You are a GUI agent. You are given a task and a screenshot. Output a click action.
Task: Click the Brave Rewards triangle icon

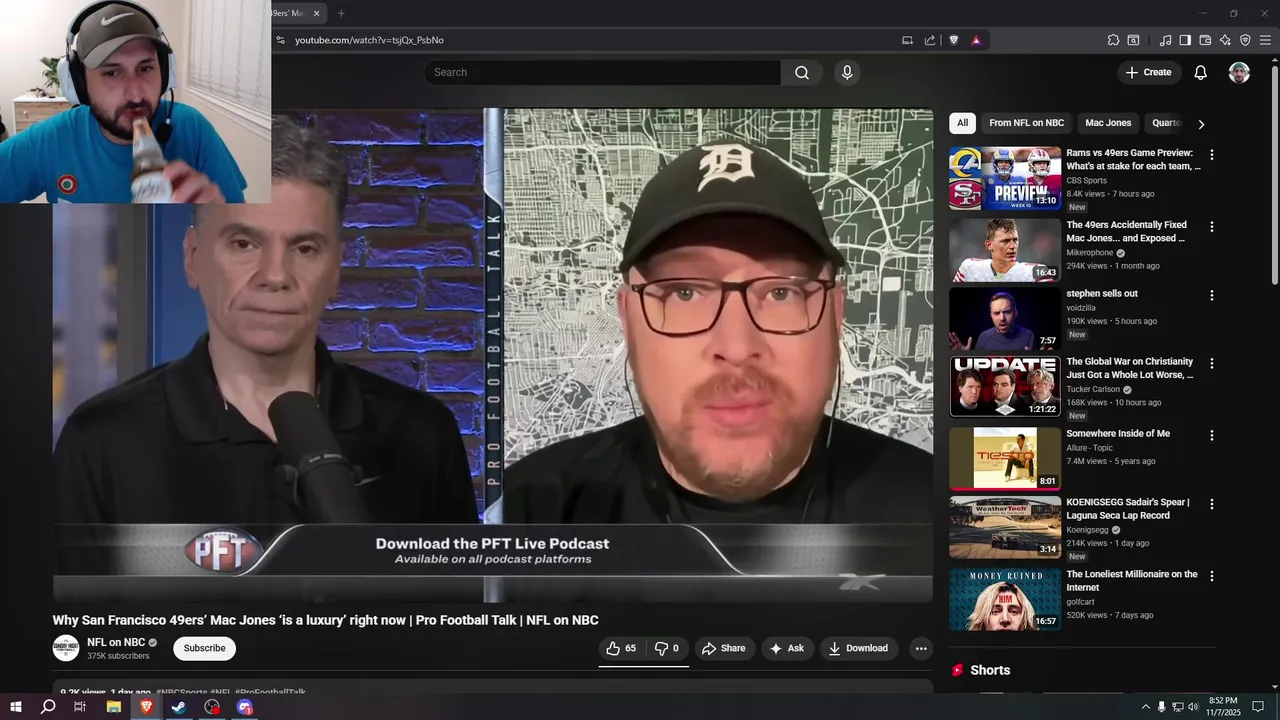click(976, 40)
